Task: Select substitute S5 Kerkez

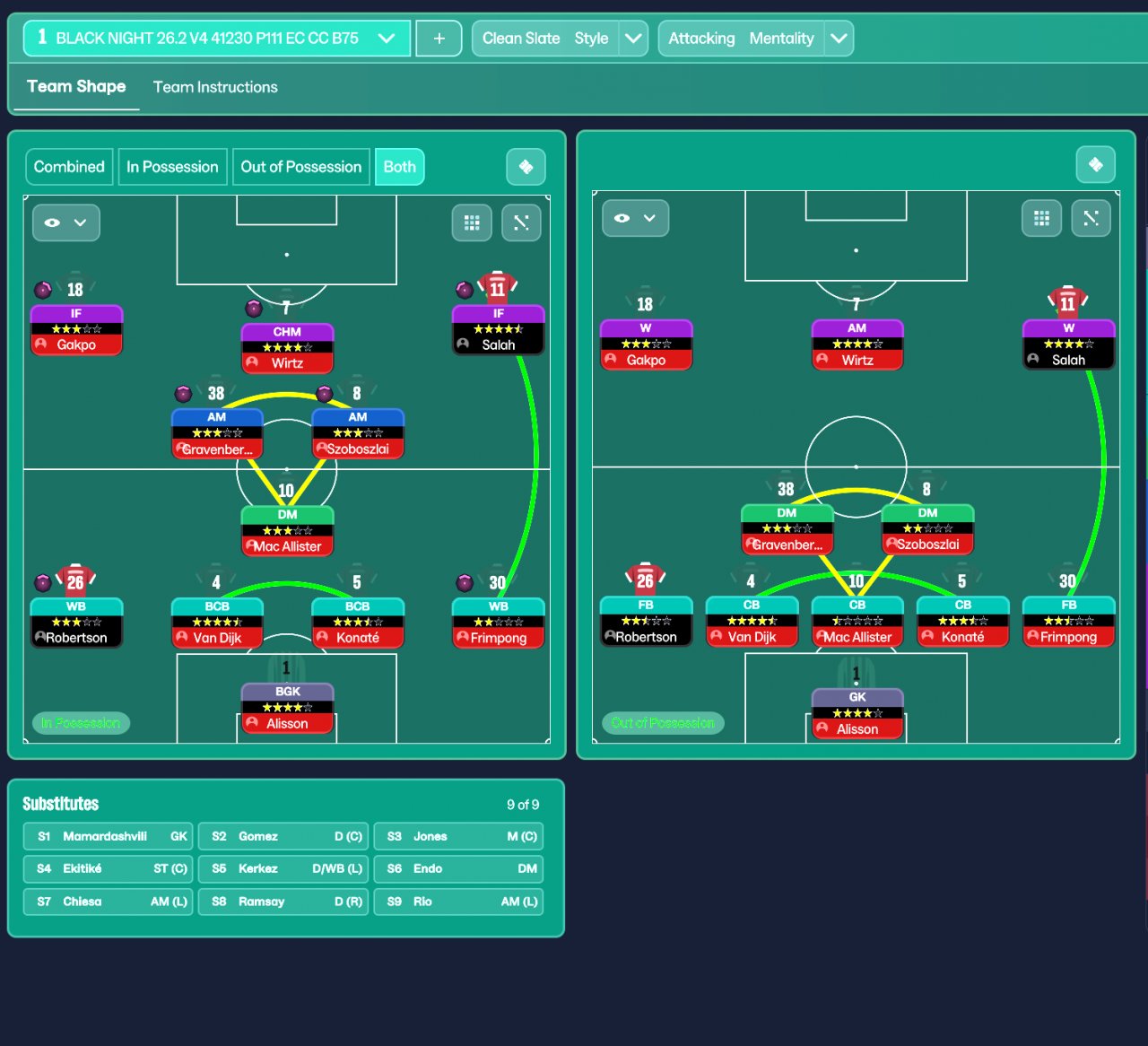Action: (x=283, y=868)
